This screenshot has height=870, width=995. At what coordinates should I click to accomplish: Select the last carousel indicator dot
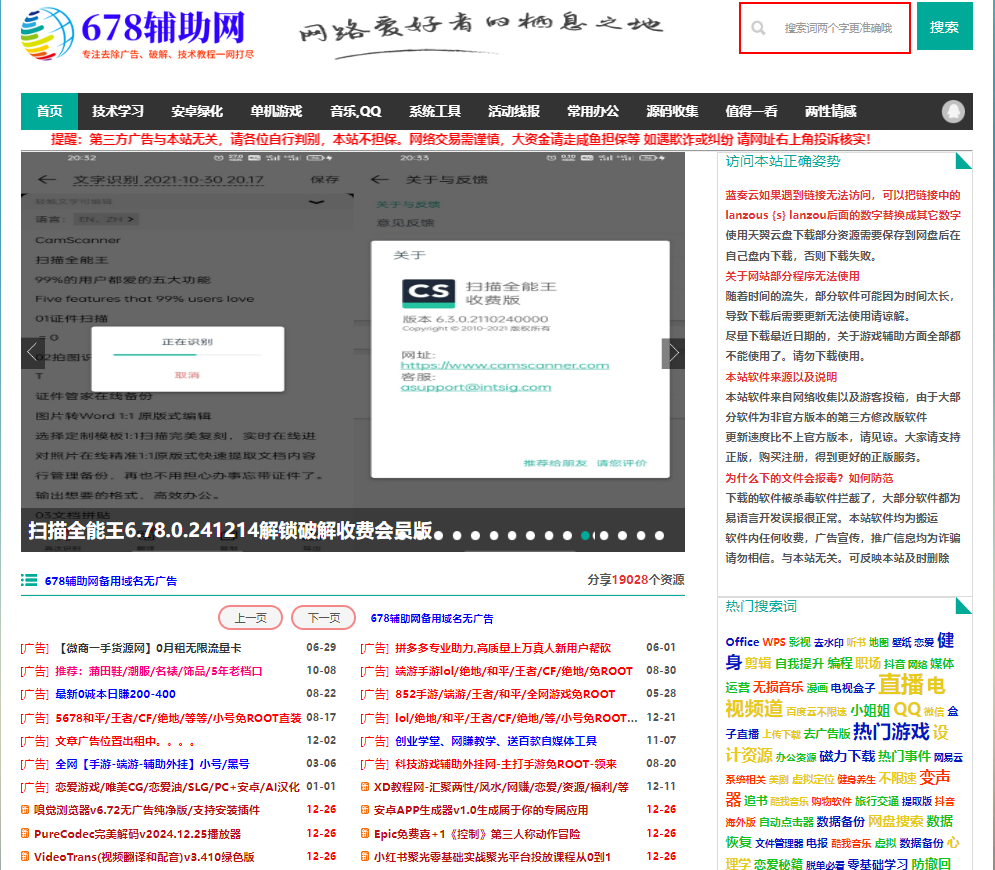coord(659,536)
